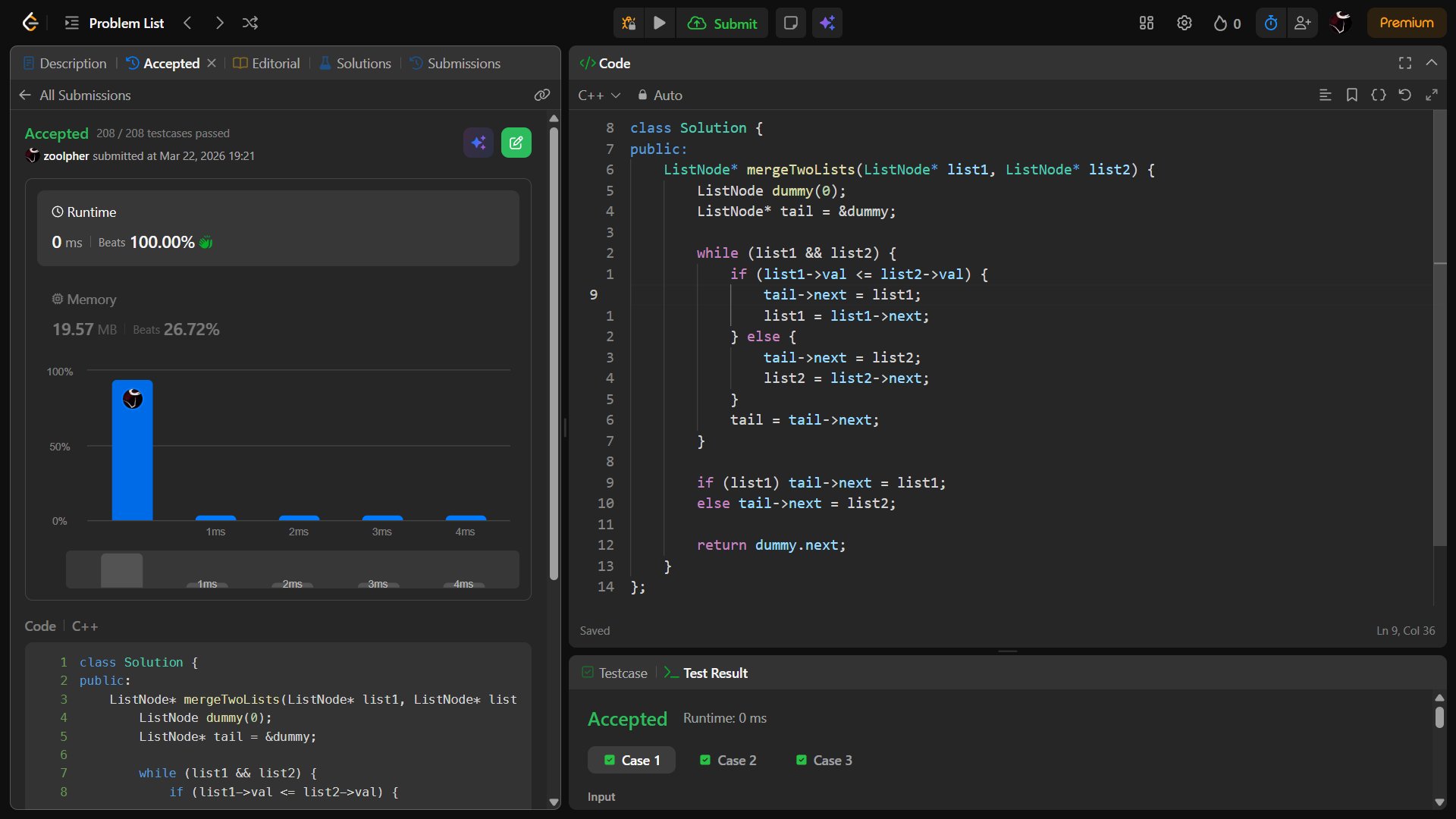Click the Submit button
The height and width of the screenshot is (819, 1456).
(723, 23)
